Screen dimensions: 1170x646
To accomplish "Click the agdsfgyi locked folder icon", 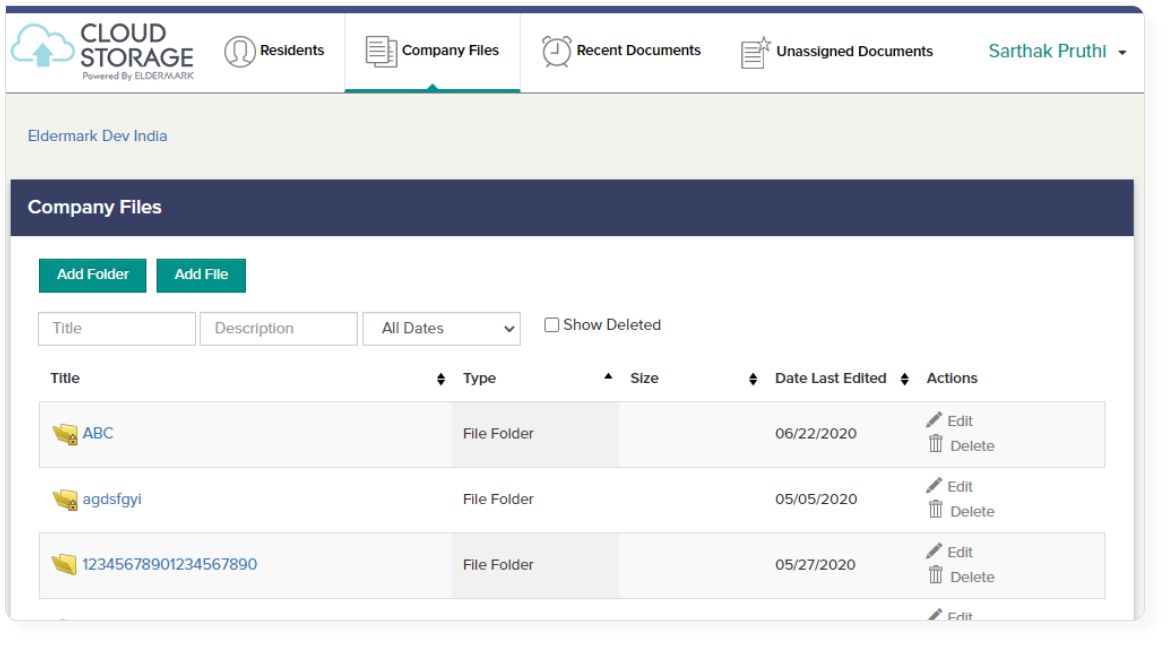I will 65,499.
